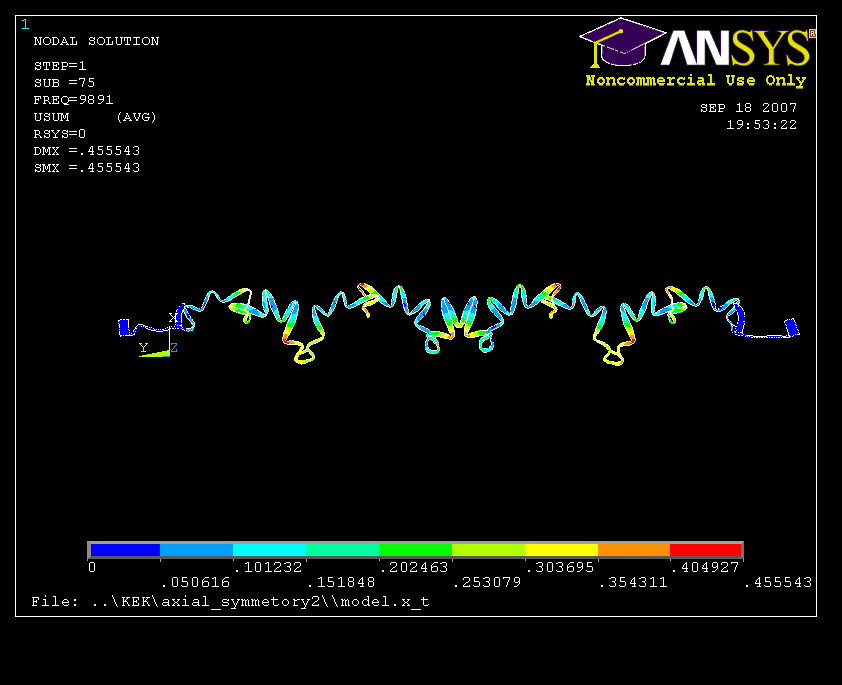Click legend value .101232

pos(268,567)
